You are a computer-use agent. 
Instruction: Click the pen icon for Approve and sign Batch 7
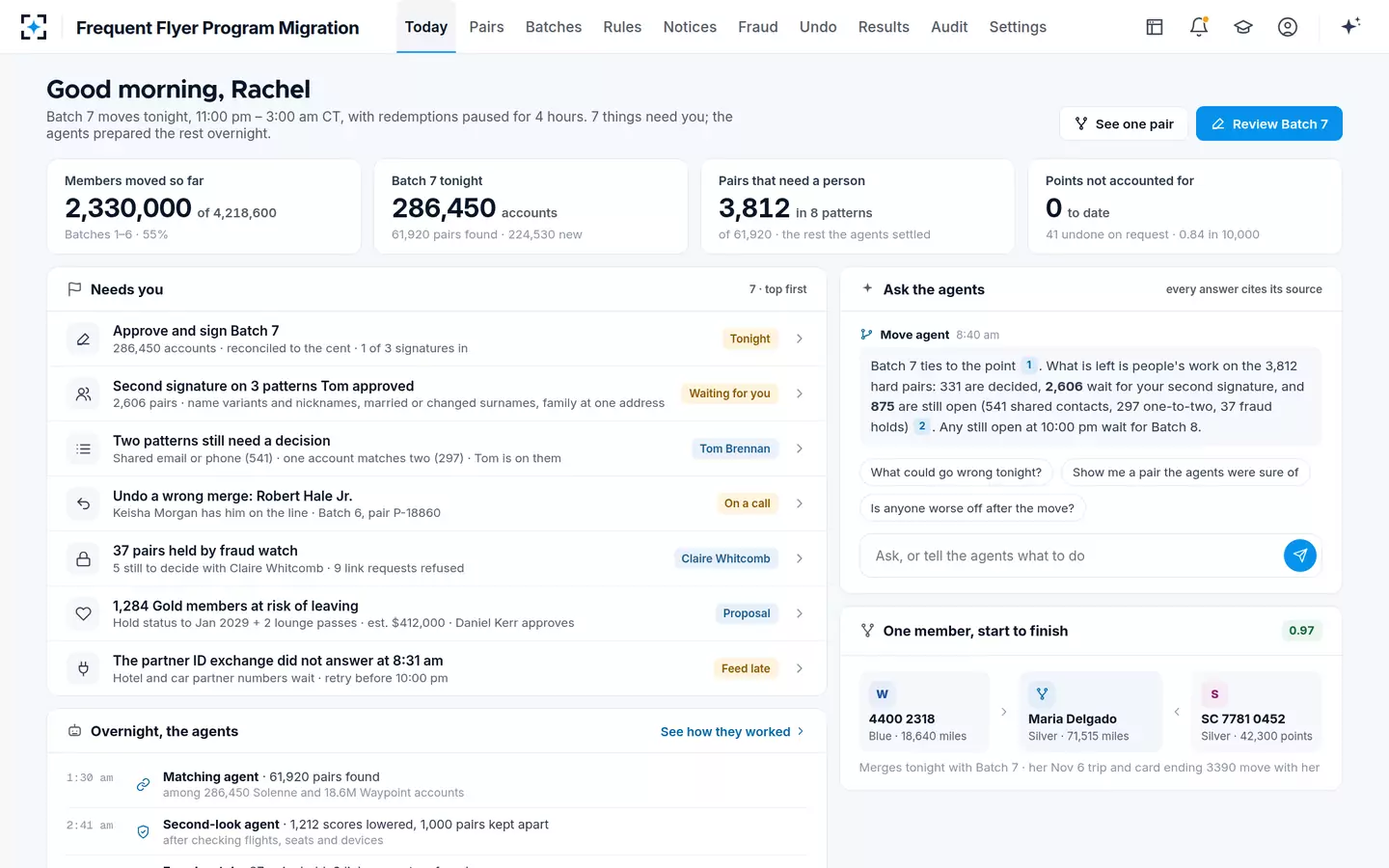tap(84, 339)
